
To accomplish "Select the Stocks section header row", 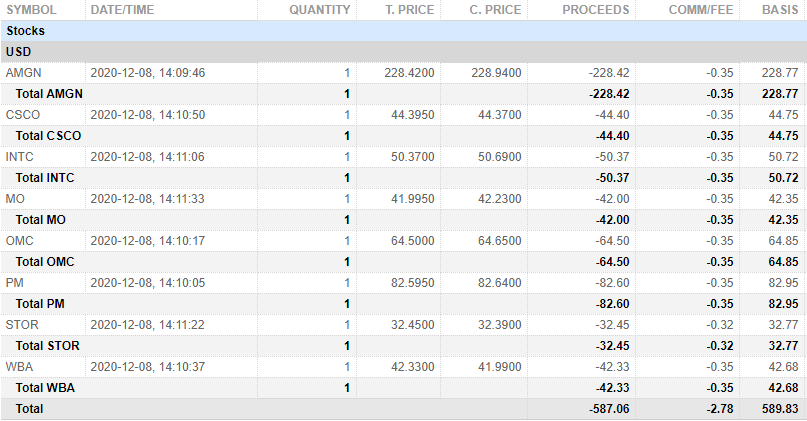I will pos(404,31).
